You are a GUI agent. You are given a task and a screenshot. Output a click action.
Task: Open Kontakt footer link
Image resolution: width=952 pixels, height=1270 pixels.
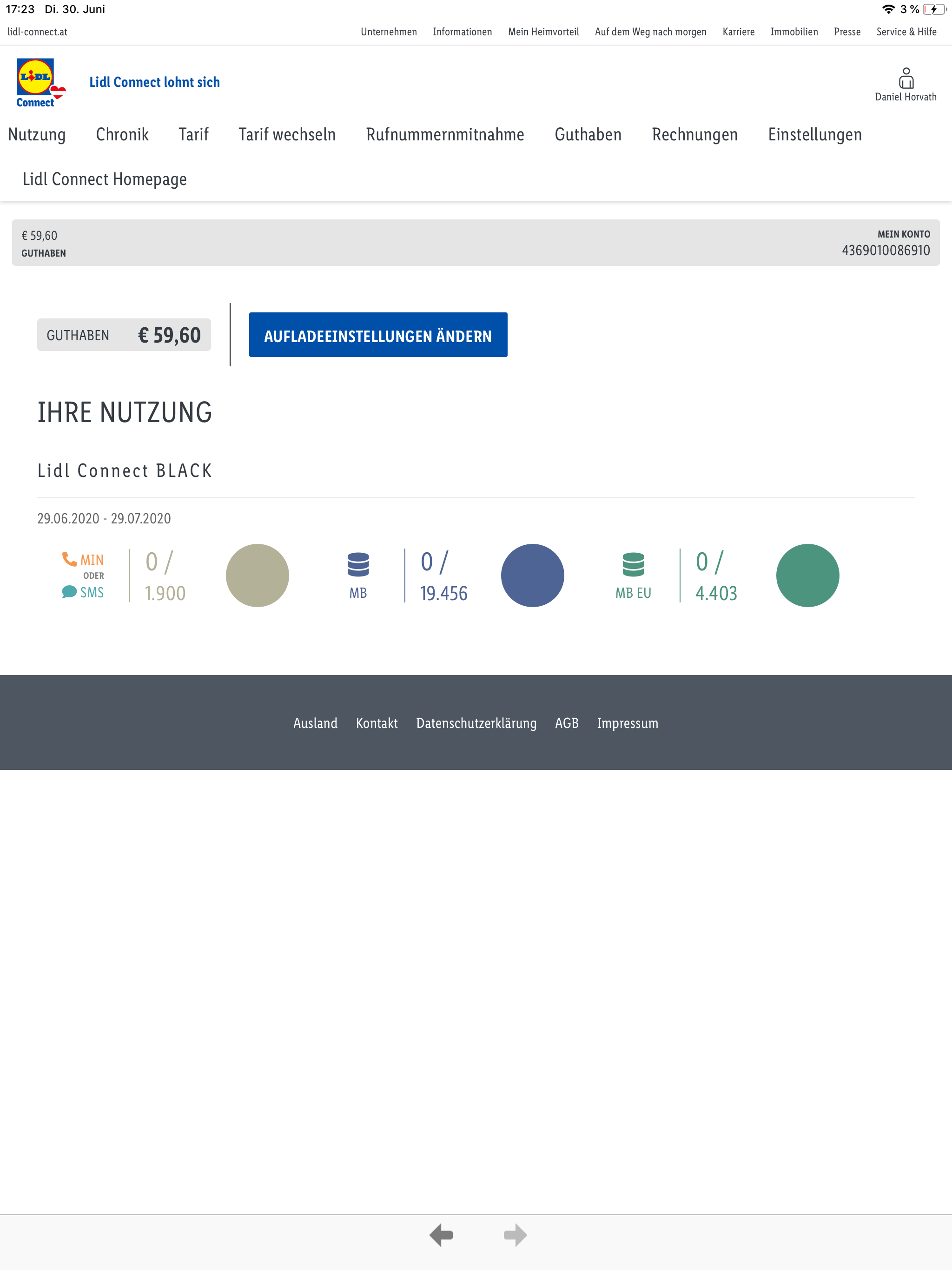pyautogui.click(x=377, y=723)
